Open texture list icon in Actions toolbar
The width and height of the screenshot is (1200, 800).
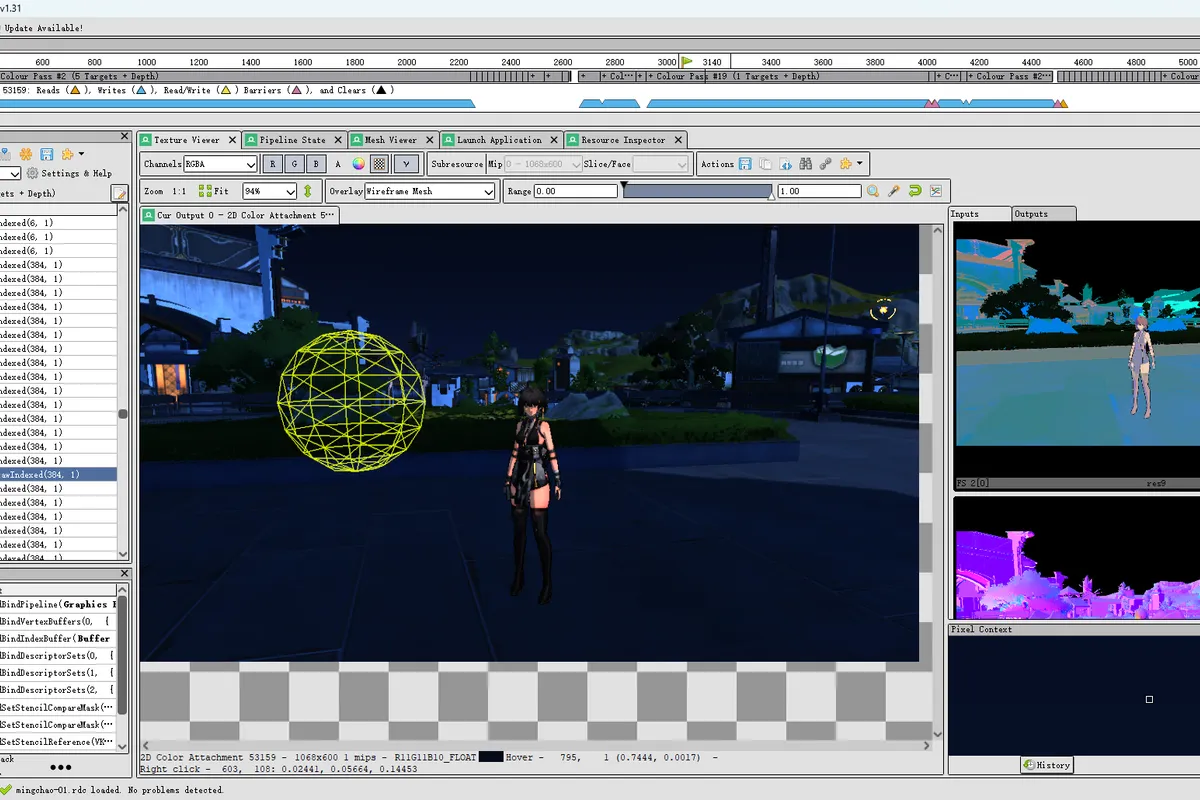coord(786,164)
